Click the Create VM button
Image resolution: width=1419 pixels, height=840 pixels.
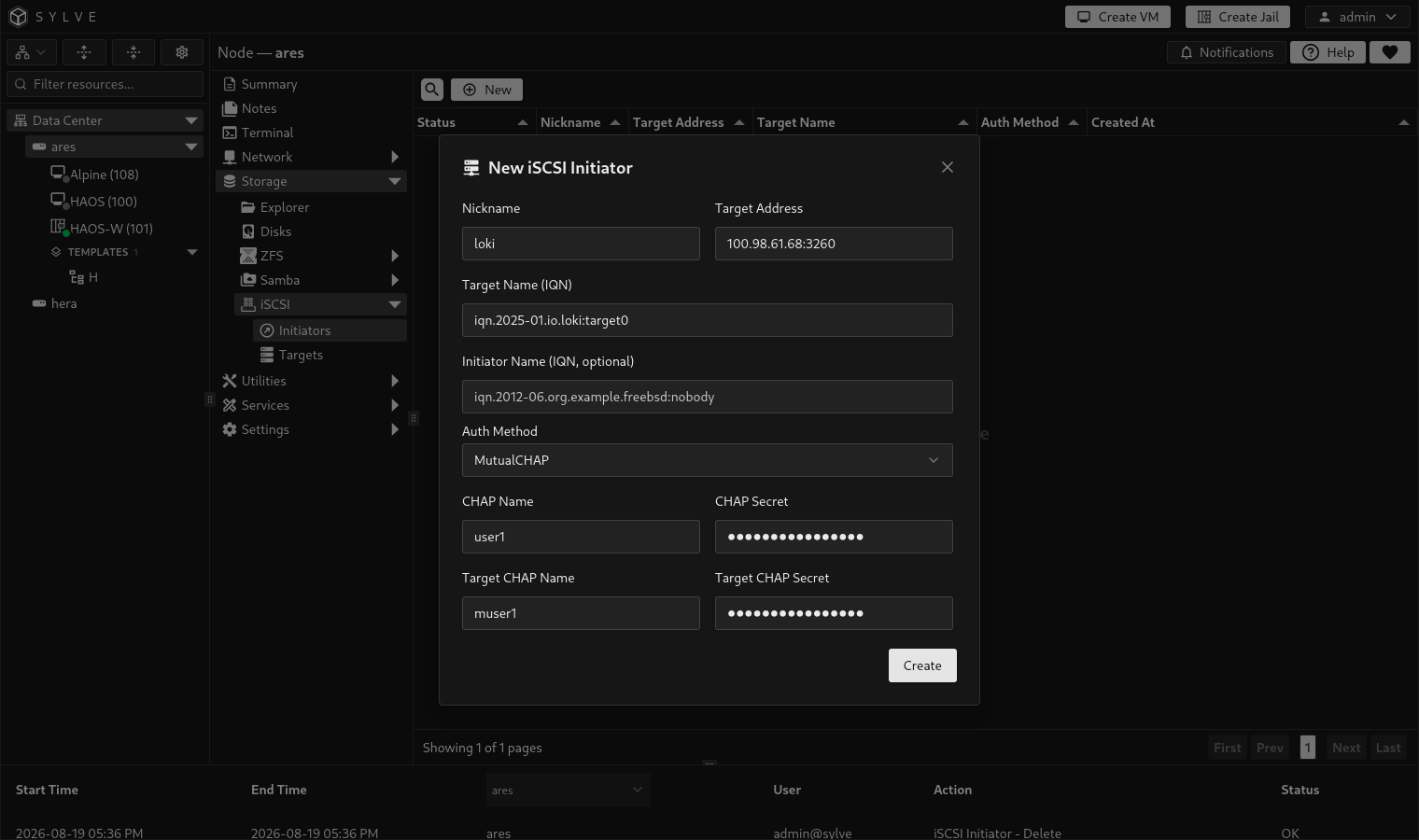1118,17
